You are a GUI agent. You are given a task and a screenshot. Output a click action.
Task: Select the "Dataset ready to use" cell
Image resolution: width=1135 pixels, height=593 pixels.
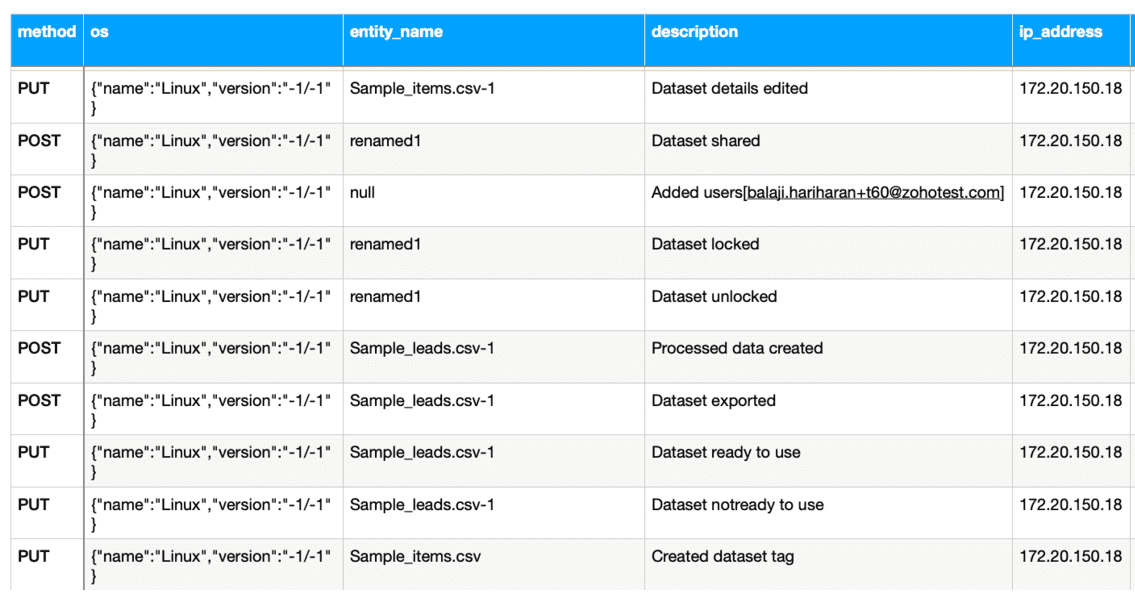coord(725,453)
